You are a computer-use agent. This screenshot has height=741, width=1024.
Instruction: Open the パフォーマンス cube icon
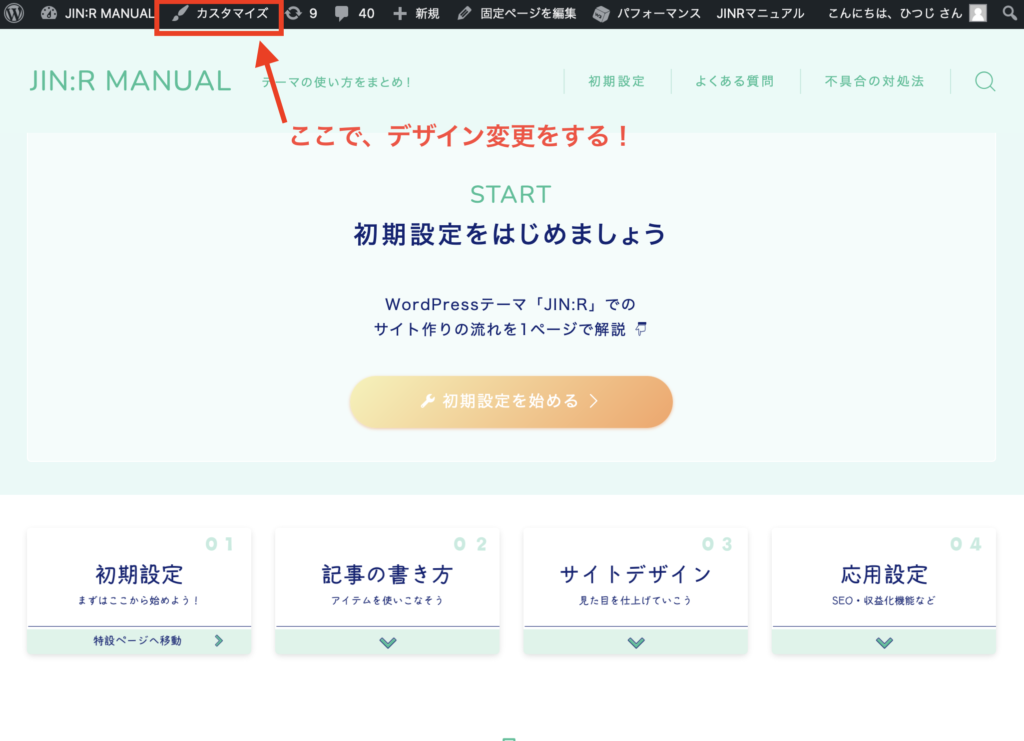[x=601, y=13]
